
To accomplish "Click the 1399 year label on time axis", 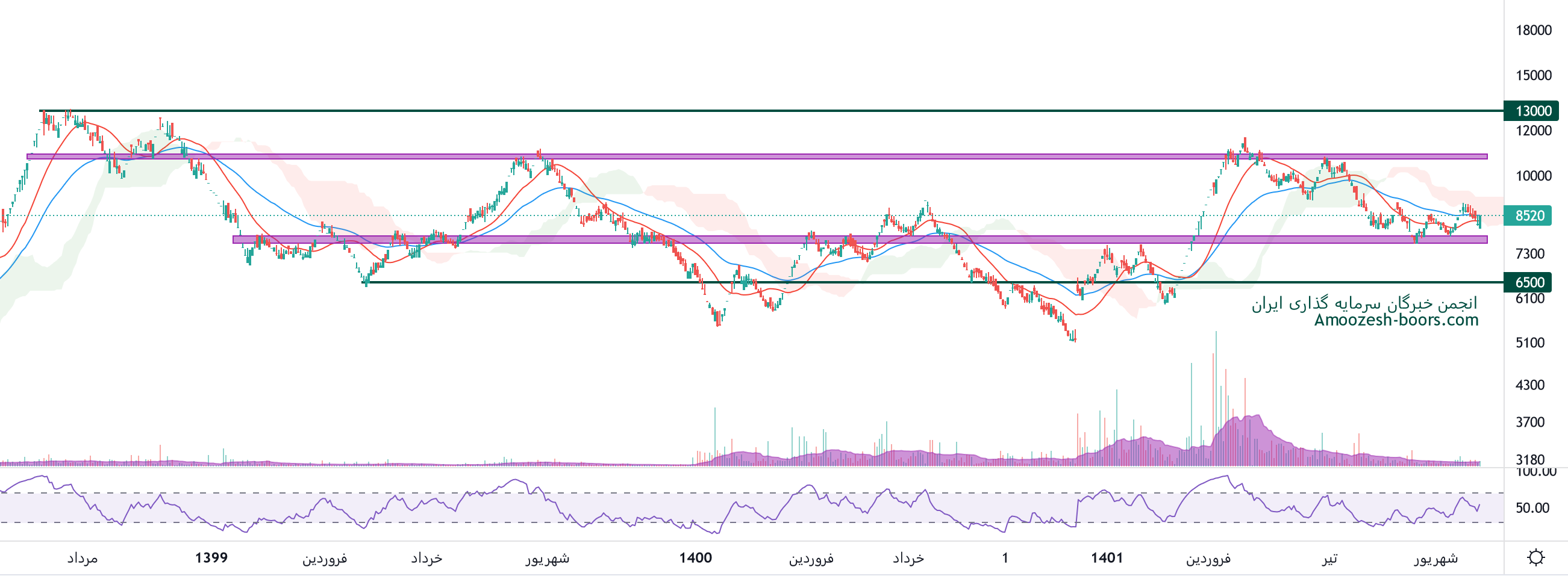I will click(x=211, y=558).
